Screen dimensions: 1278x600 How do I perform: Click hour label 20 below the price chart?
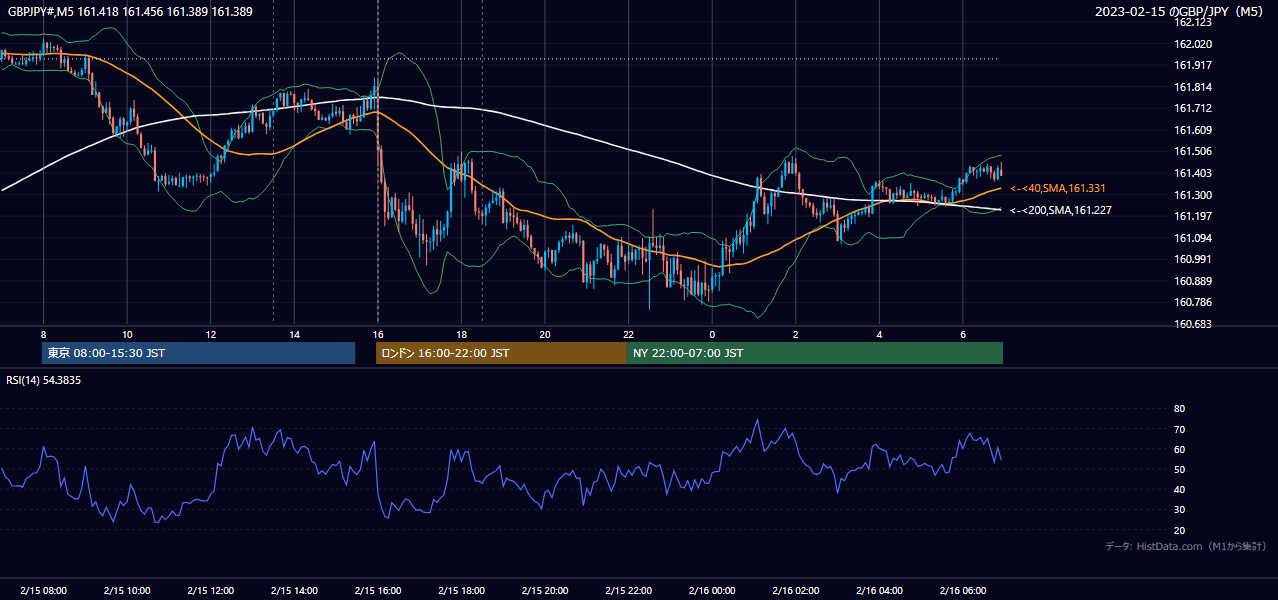pos(545,334)
